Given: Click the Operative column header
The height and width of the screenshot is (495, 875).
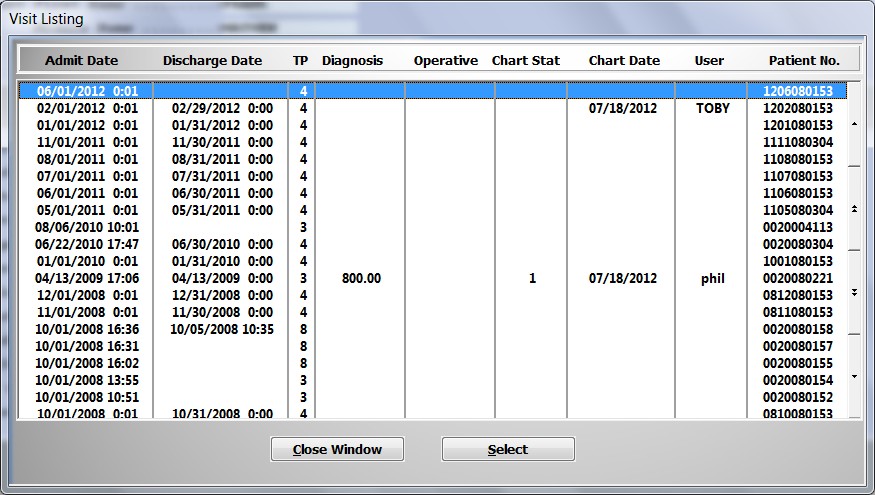Looking at the screenshot, I should 446,60.
